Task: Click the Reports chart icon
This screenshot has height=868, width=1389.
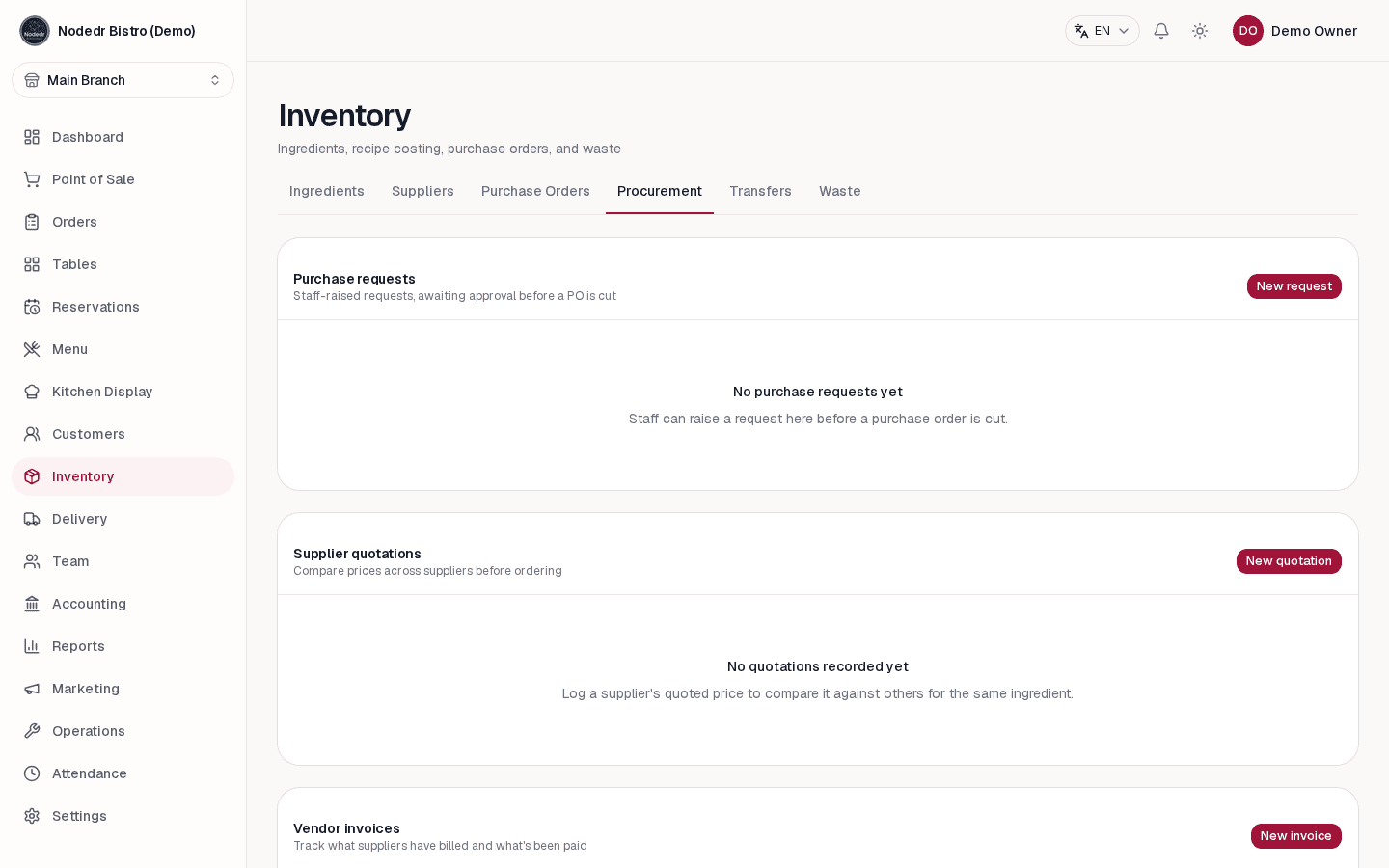Action: (32, 646)
